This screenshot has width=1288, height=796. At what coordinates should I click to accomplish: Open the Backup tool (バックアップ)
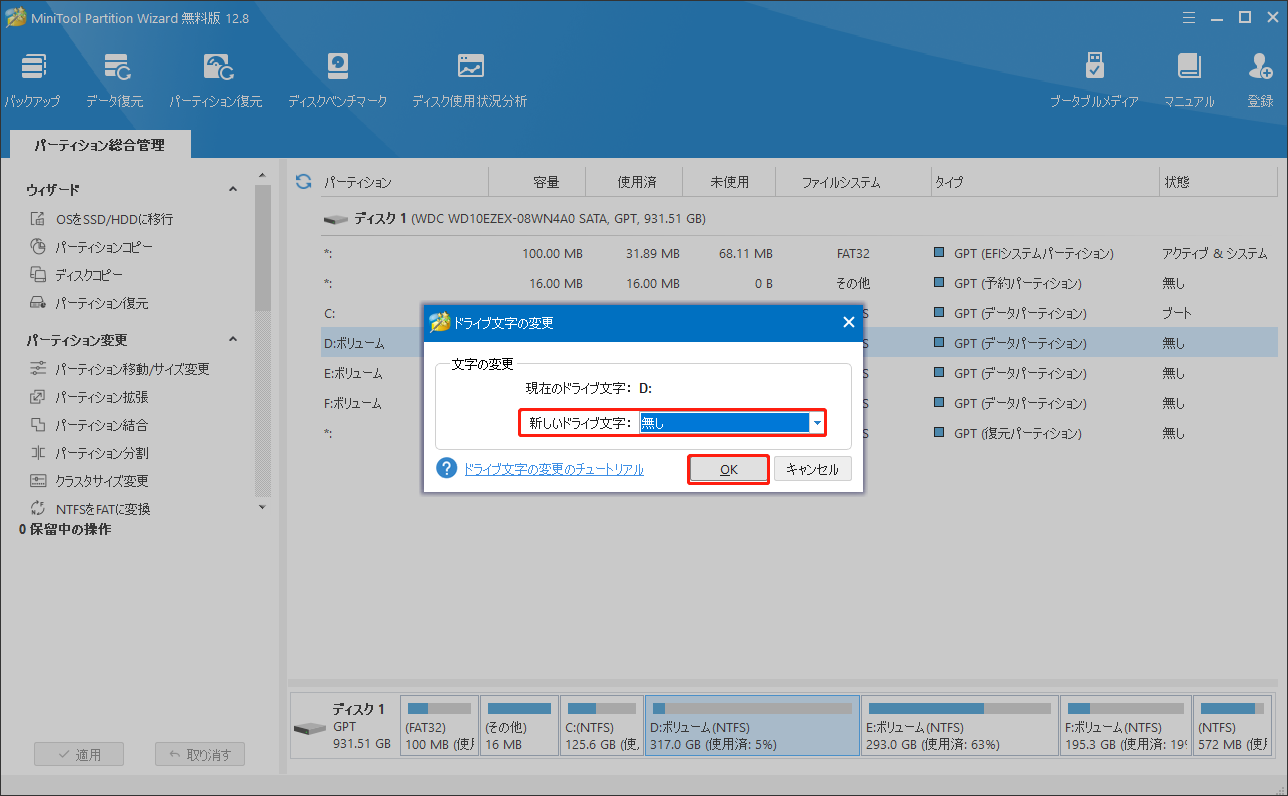tap(32, 81)
